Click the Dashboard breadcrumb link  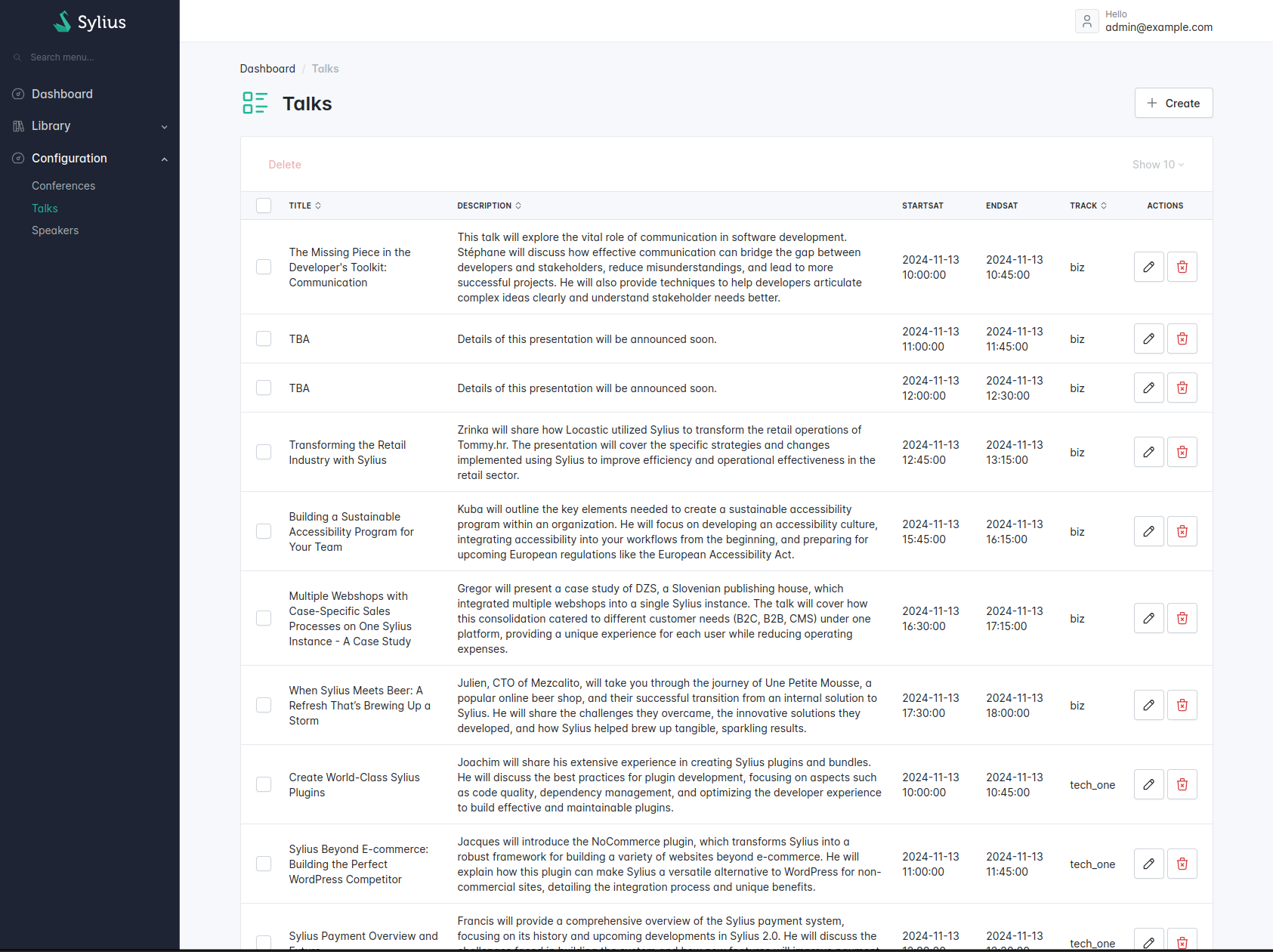pyautogui.click(x=267, y=69)
